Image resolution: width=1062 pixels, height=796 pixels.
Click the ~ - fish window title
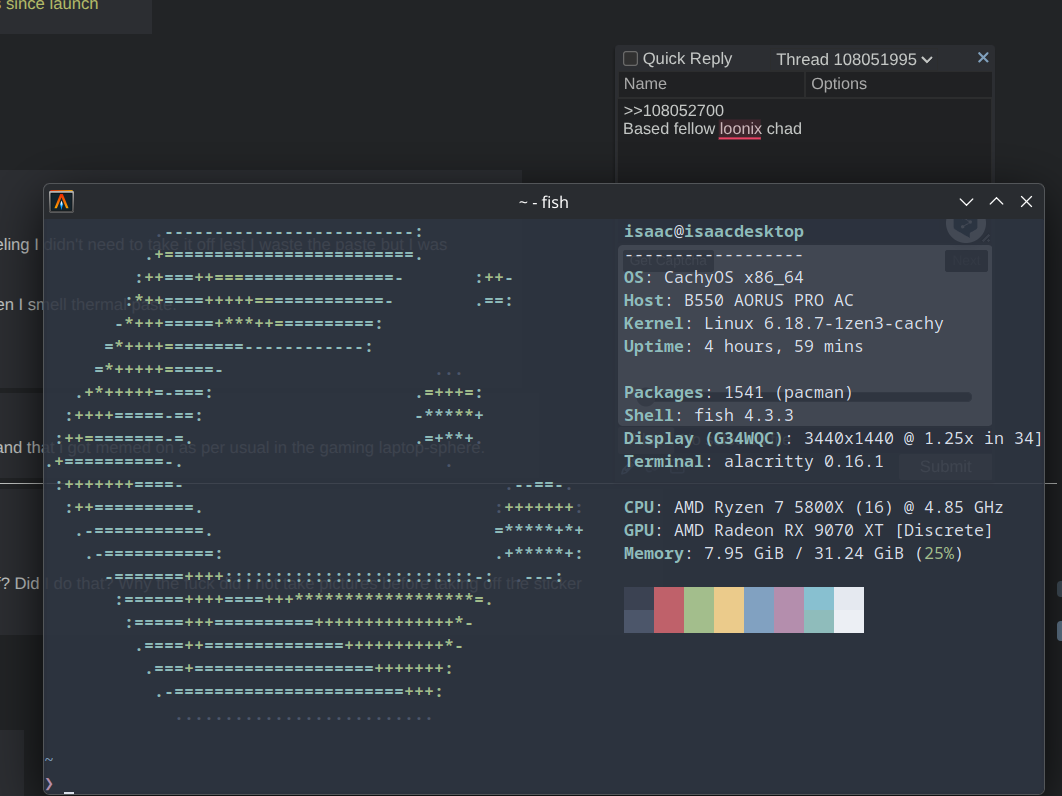[543, 203]
